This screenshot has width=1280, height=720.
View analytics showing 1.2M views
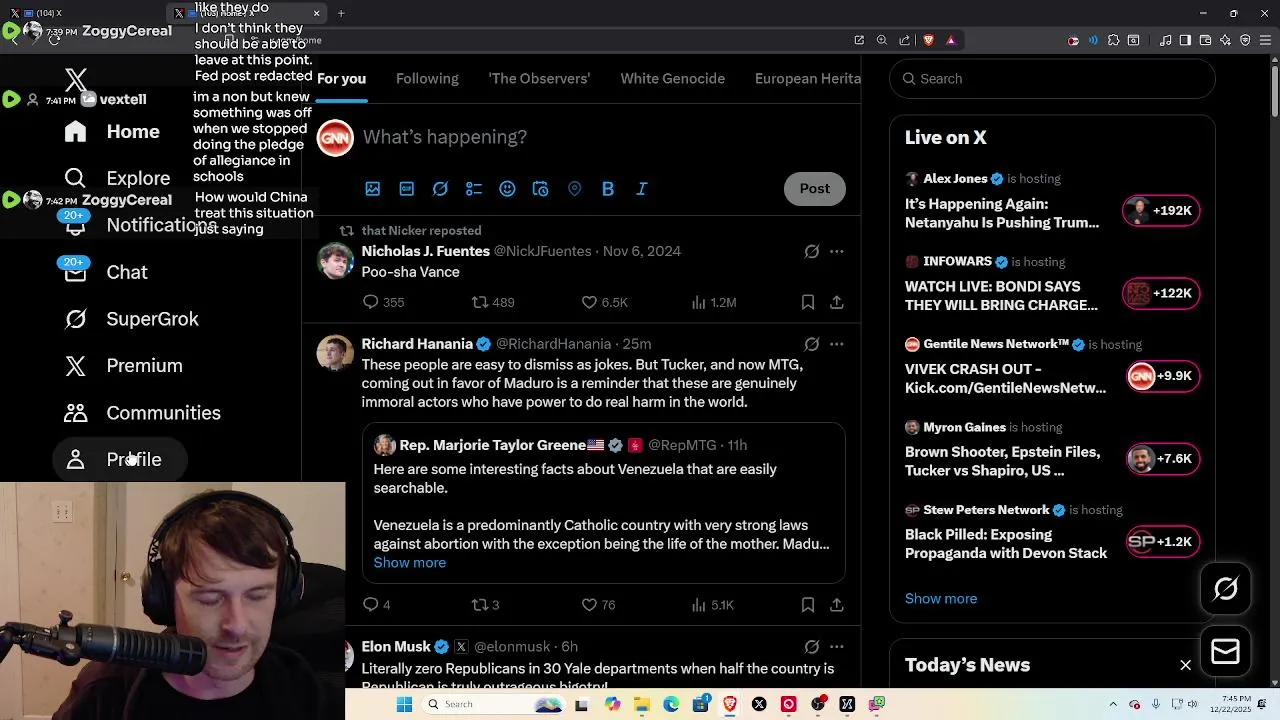[x=714, y=302]
